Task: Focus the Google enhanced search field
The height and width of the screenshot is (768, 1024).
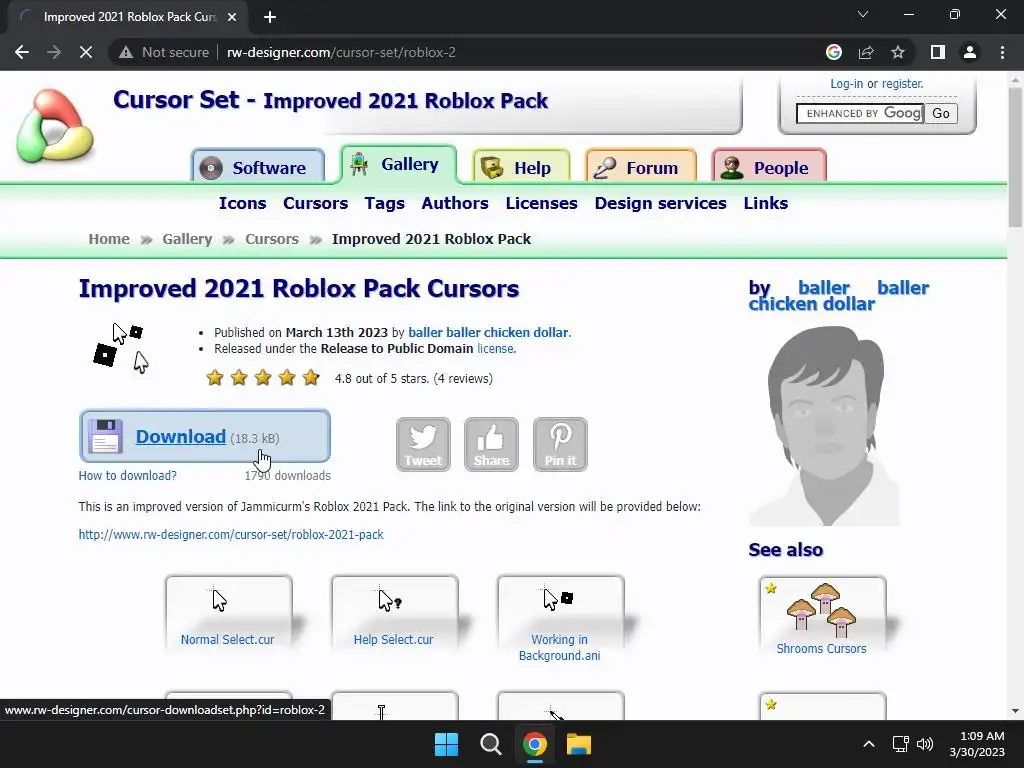Action: [x=859, y=114]
